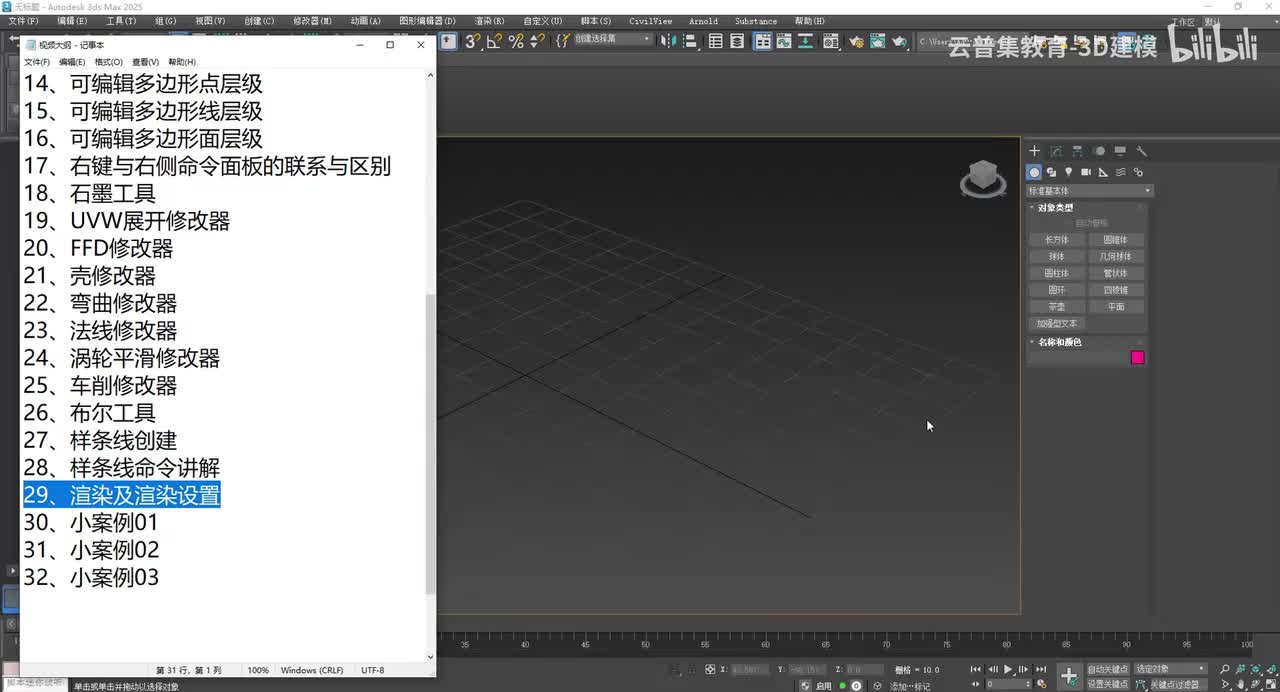1280x692 pixels.
Task: Open the 渲染(R) menu in 3ds Max
Action: coord(489,21)
